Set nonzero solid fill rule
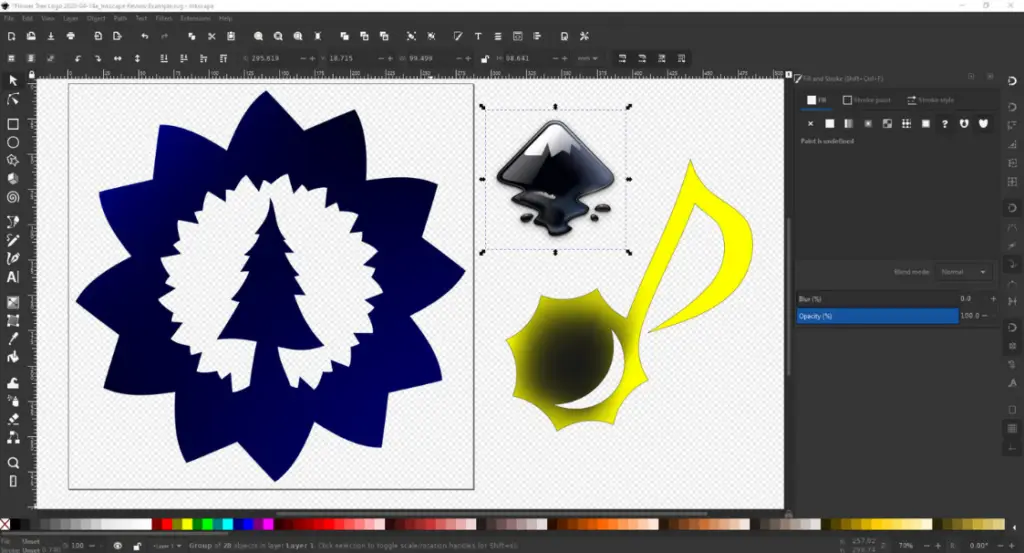Viewport: 1024px width, 553px height. click(x=984, y=123)
